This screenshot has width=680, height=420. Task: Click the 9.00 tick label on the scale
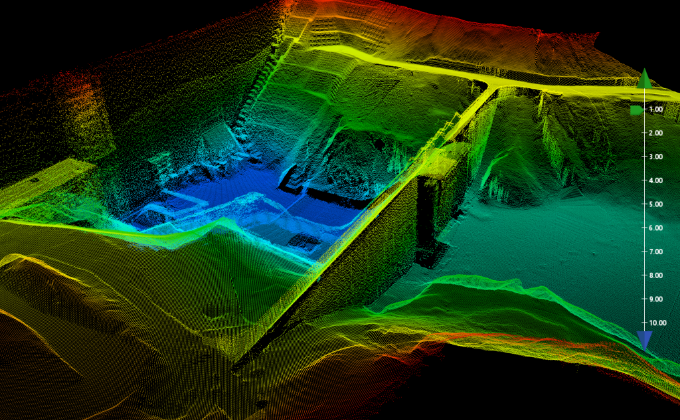[656, 299]
